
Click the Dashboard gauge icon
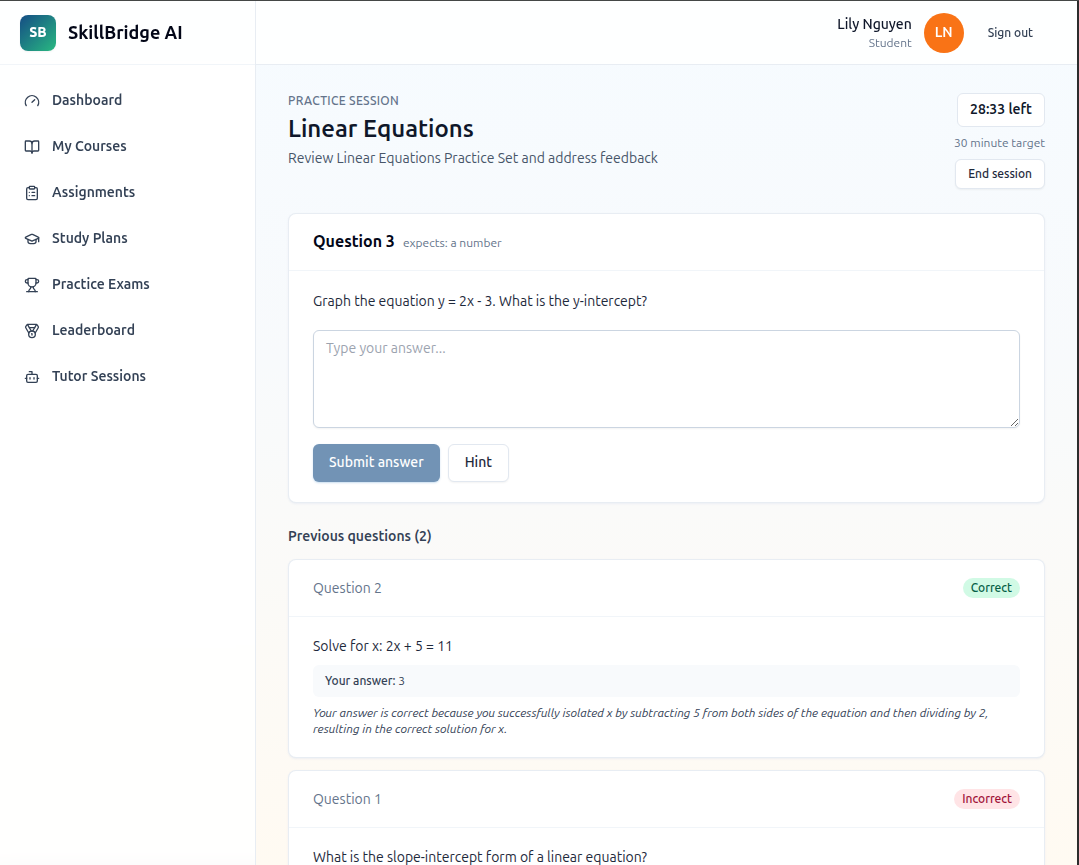tap(32, 100)
